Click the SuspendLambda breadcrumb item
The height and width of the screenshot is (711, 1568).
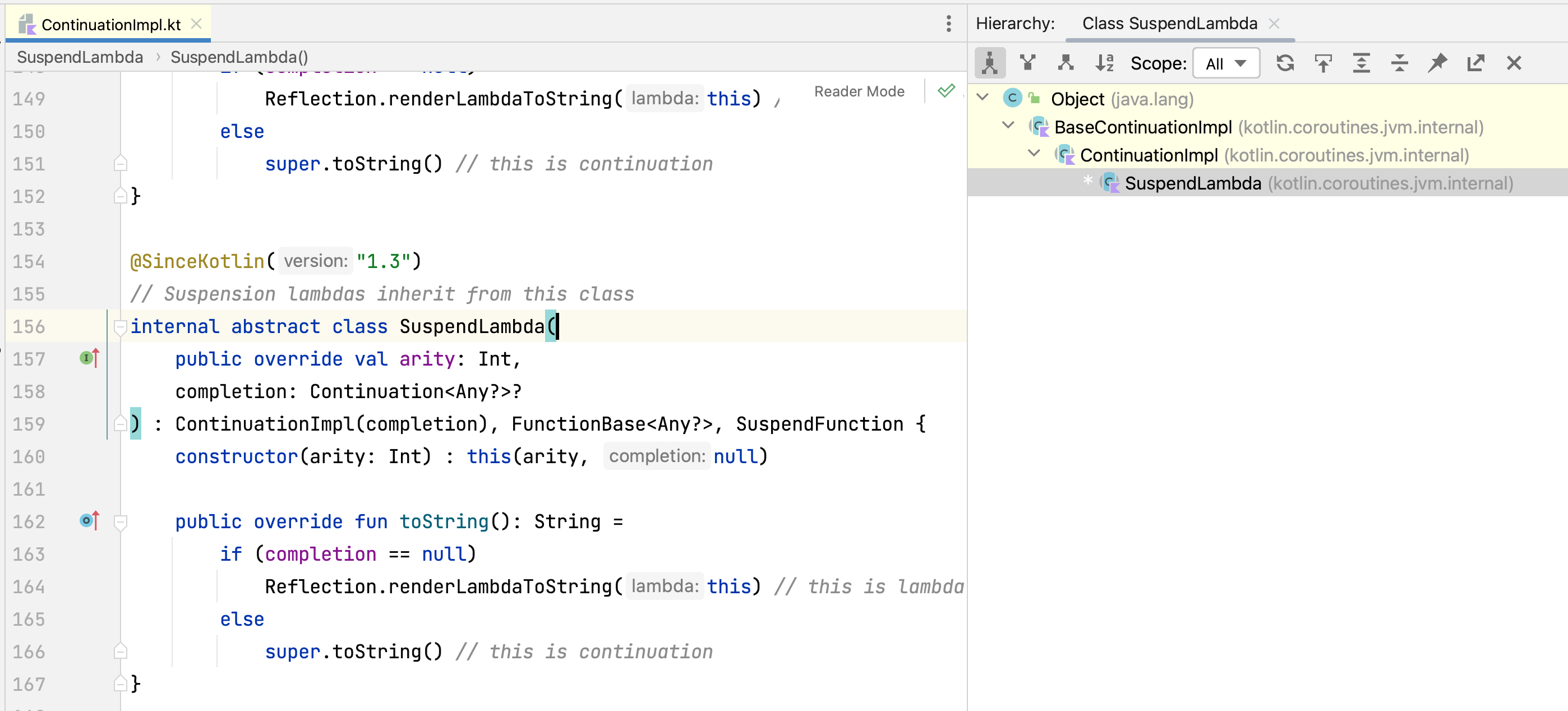(x=80, y=57)
